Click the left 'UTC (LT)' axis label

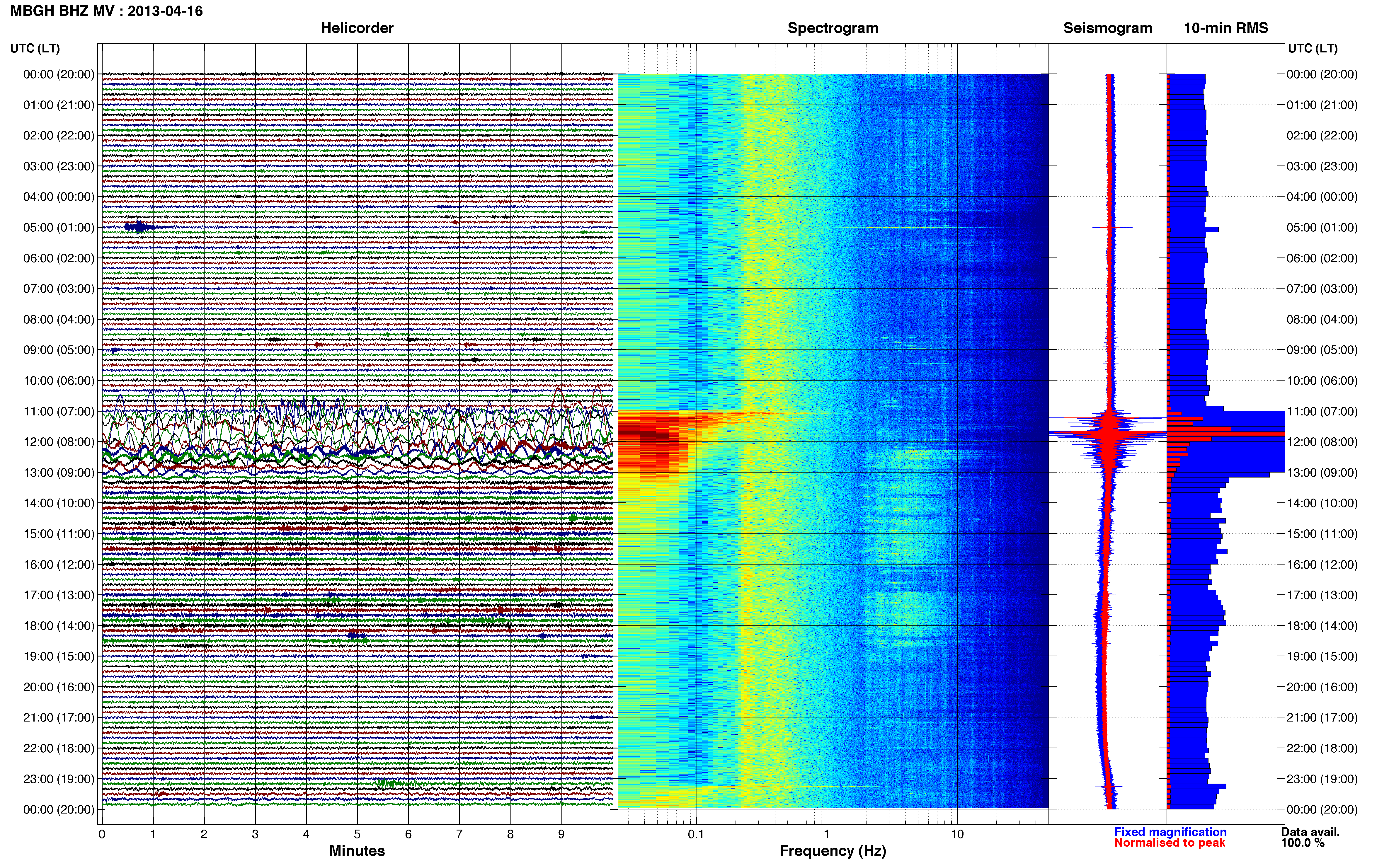point(35,48)
